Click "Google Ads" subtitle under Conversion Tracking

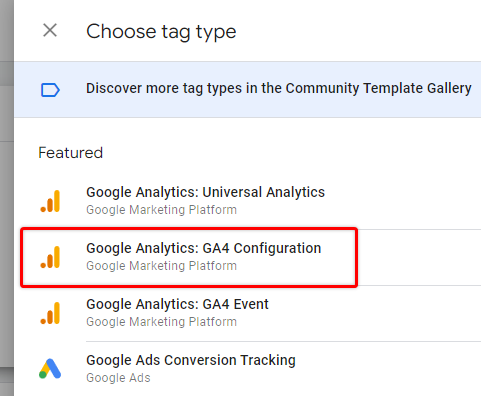118,378
